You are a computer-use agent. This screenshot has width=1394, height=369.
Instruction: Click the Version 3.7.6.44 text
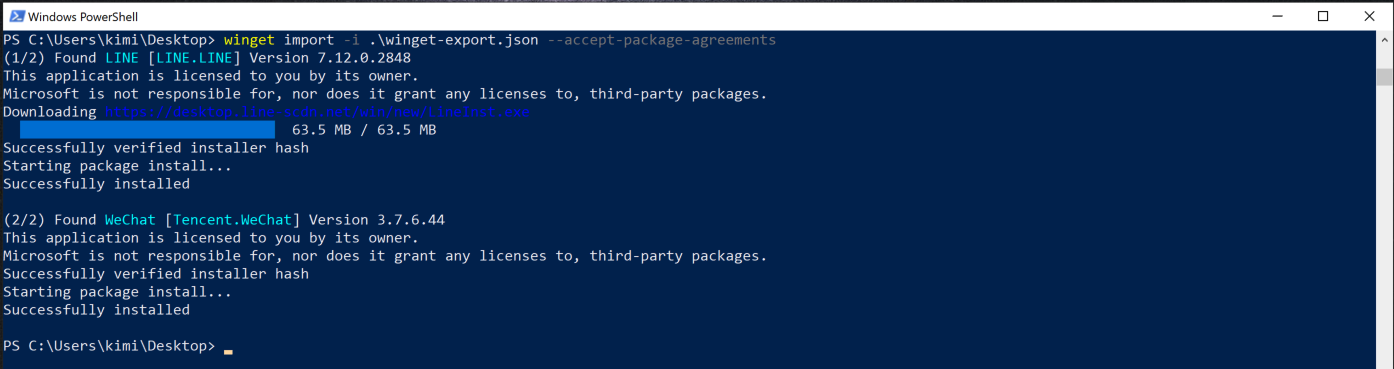coord(377,220)
